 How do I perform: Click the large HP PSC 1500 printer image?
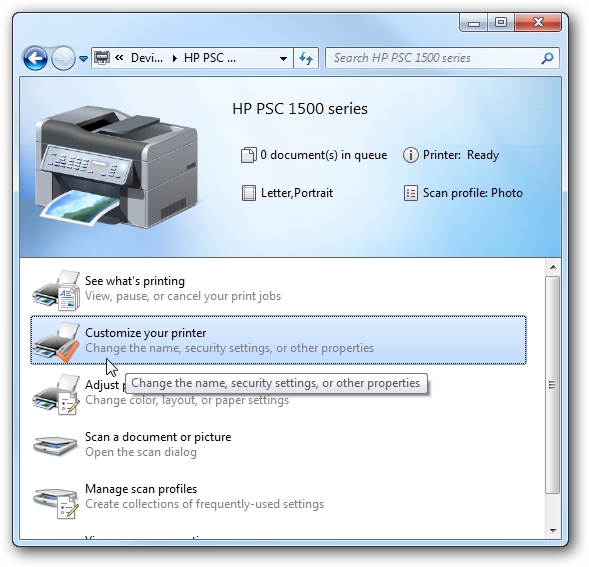[x=116, y=167]
